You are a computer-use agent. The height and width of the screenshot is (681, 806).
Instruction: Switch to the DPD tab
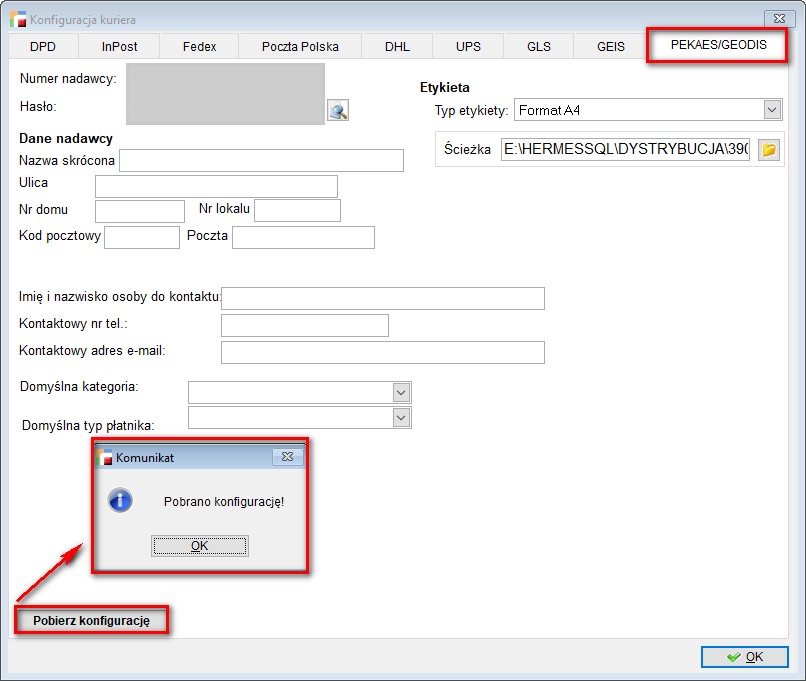coord(43,46)
